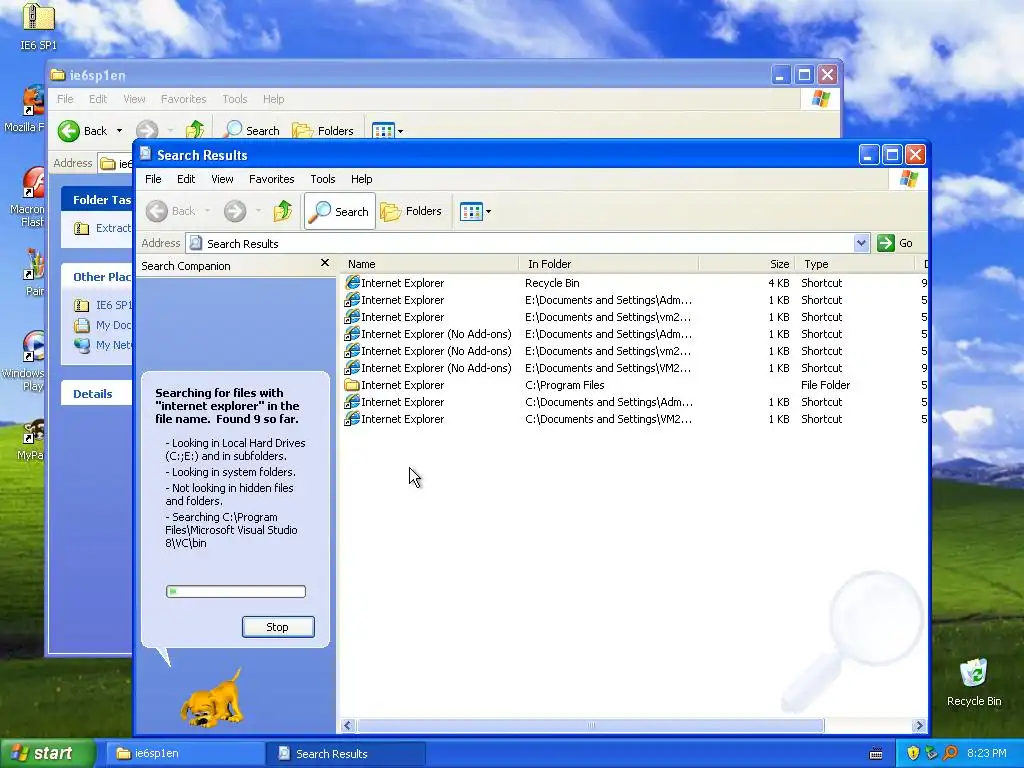Click left arrow of horizontal scrollbar
Viewport: 1024px width, 768px height.
point(347,726)
